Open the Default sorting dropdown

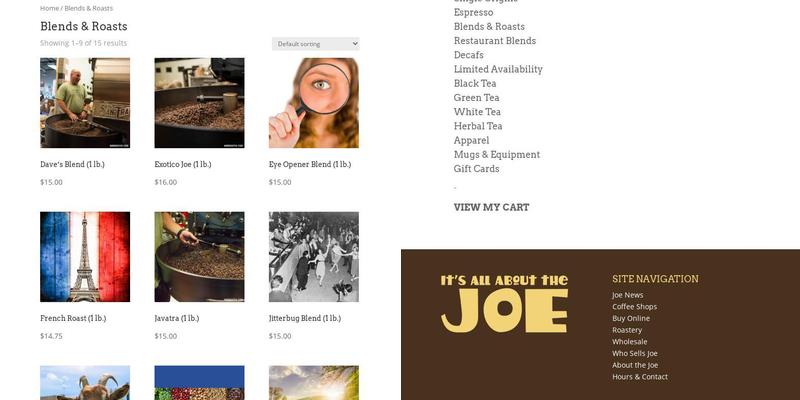pyautogui.click(x=315, y=44)
